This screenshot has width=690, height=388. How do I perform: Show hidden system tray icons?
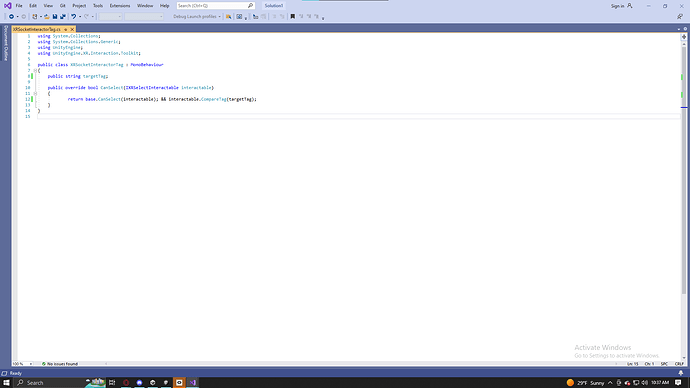click(610, 383)
